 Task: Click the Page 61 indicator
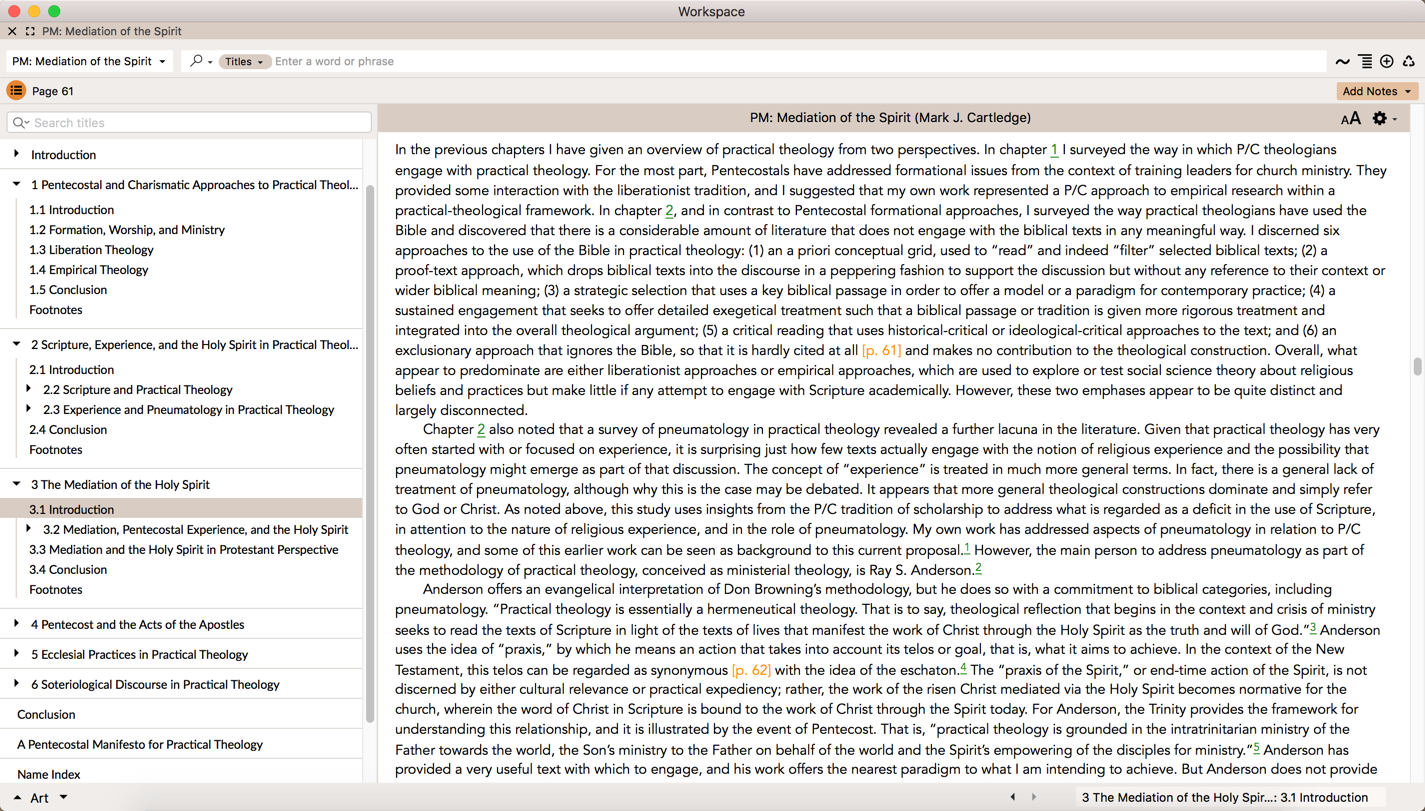click(x=53, y=91)
